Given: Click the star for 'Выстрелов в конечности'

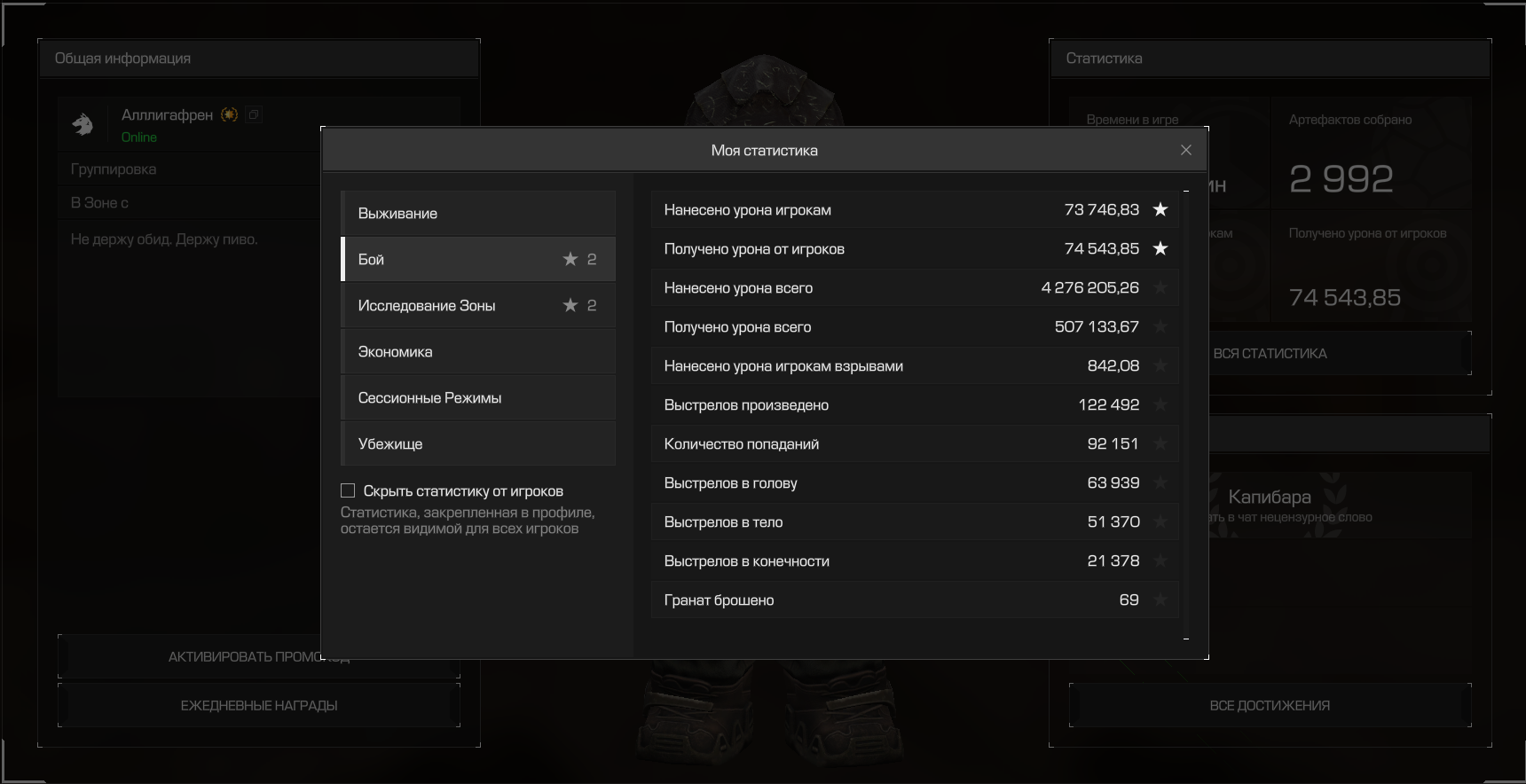Looking at the screenshot, I should (1160, 561).
